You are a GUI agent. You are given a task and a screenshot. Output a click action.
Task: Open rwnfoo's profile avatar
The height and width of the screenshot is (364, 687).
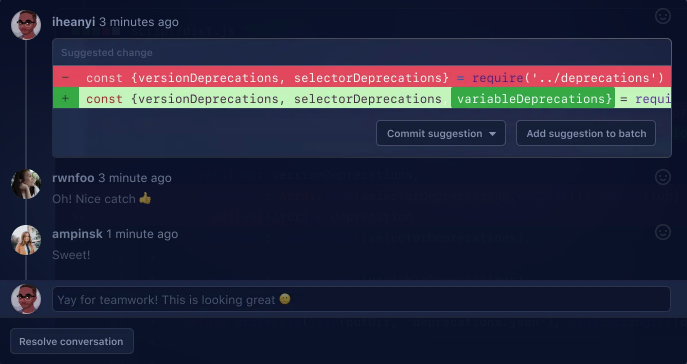(26, 184)
